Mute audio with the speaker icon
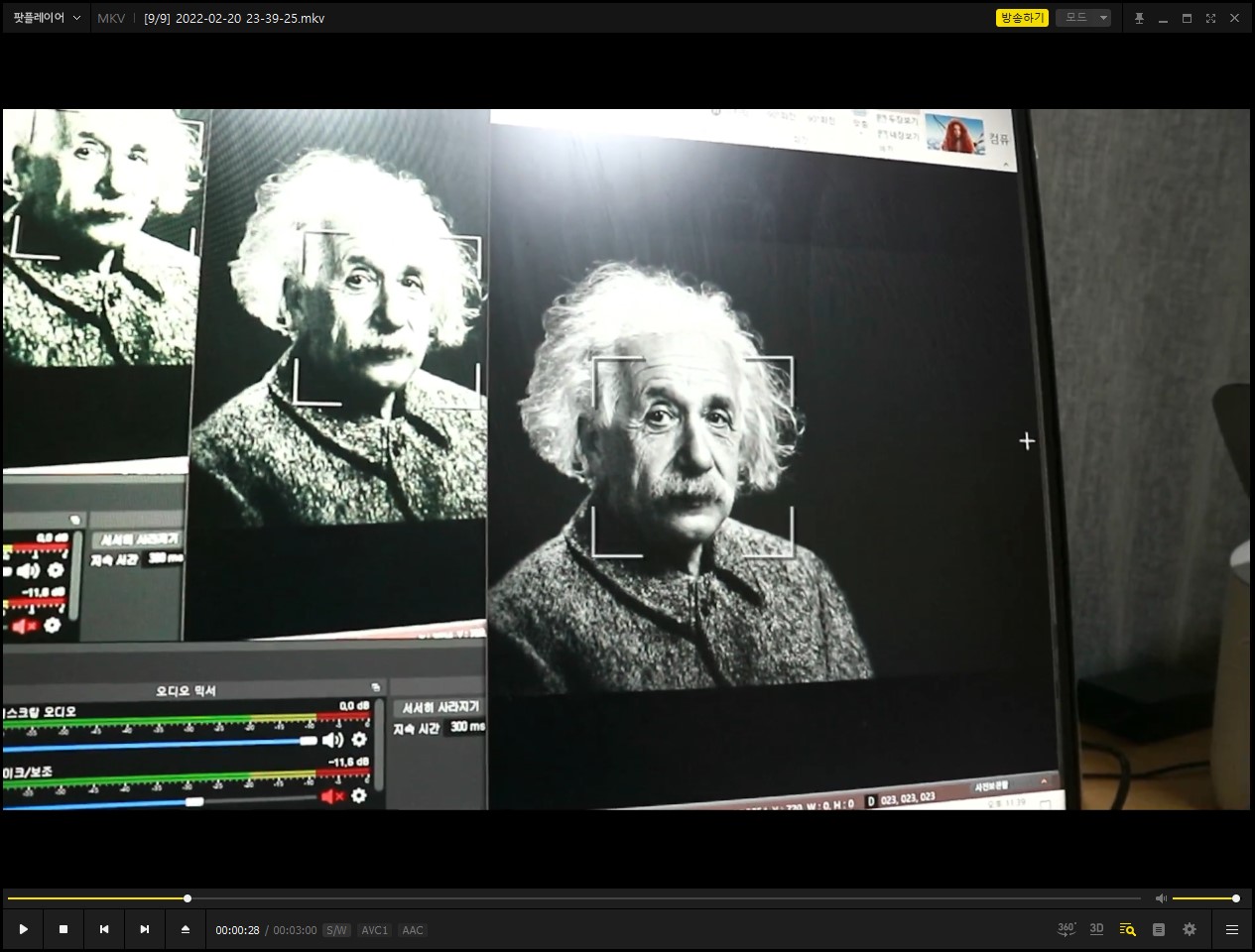This screenshot has height=952, width=1255. tap(1161, 898)
